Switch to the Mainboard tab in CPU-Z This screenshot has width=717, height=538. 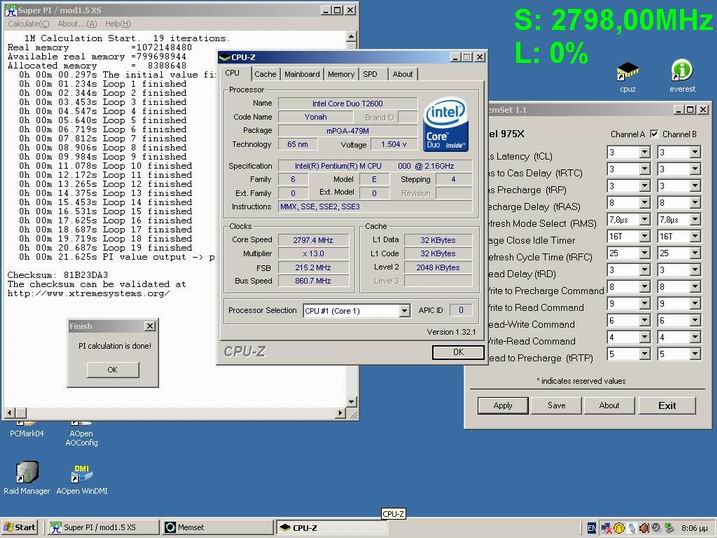coord(302,74)
